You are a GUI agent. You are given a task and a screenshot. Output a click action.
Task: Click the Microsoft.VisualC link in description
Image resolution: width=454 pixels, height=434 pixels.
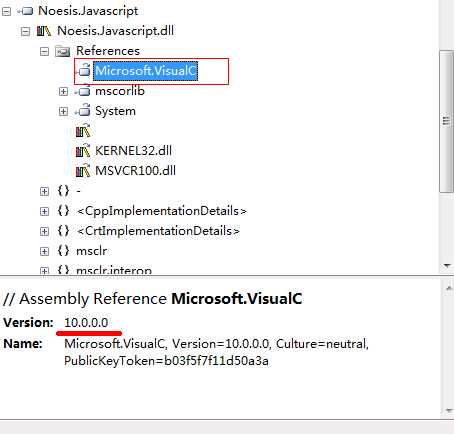click(x=237, y=299)
